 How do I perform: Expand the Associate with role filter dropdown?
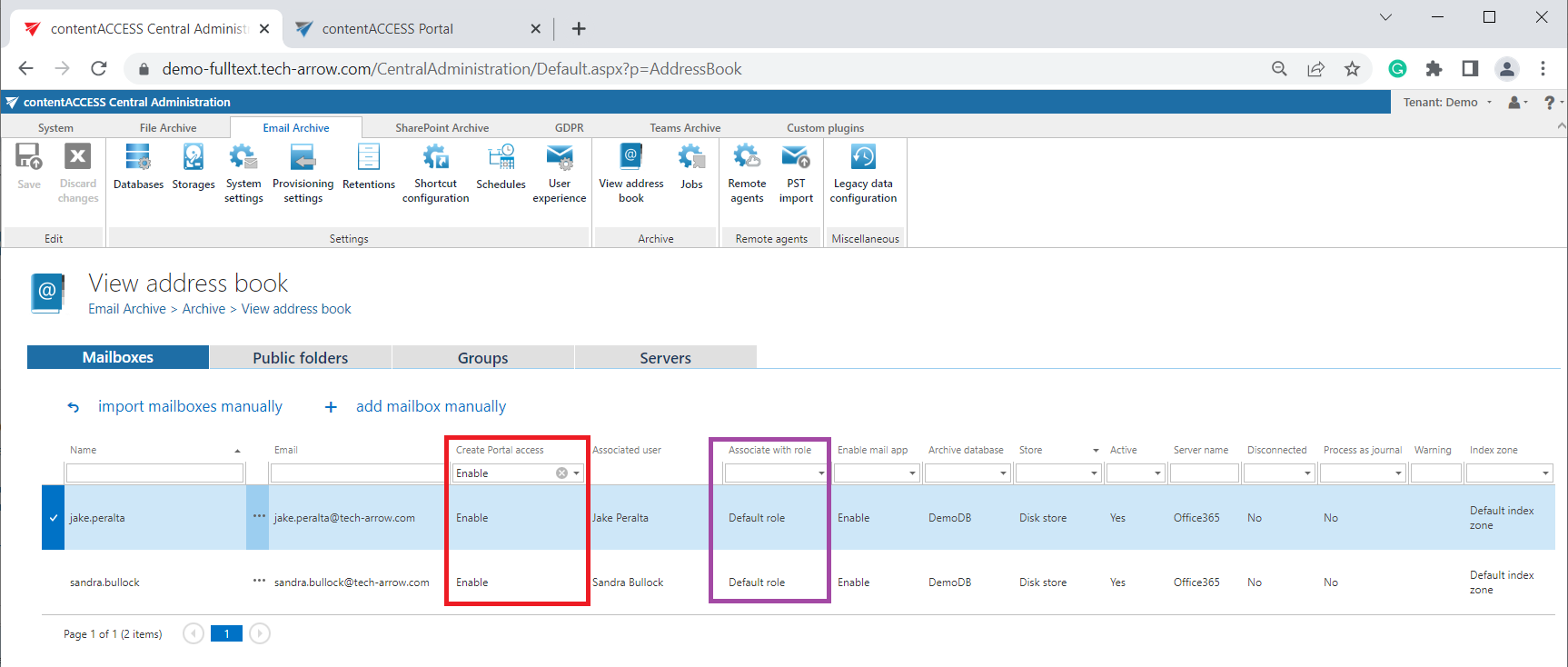click(821, 473)
